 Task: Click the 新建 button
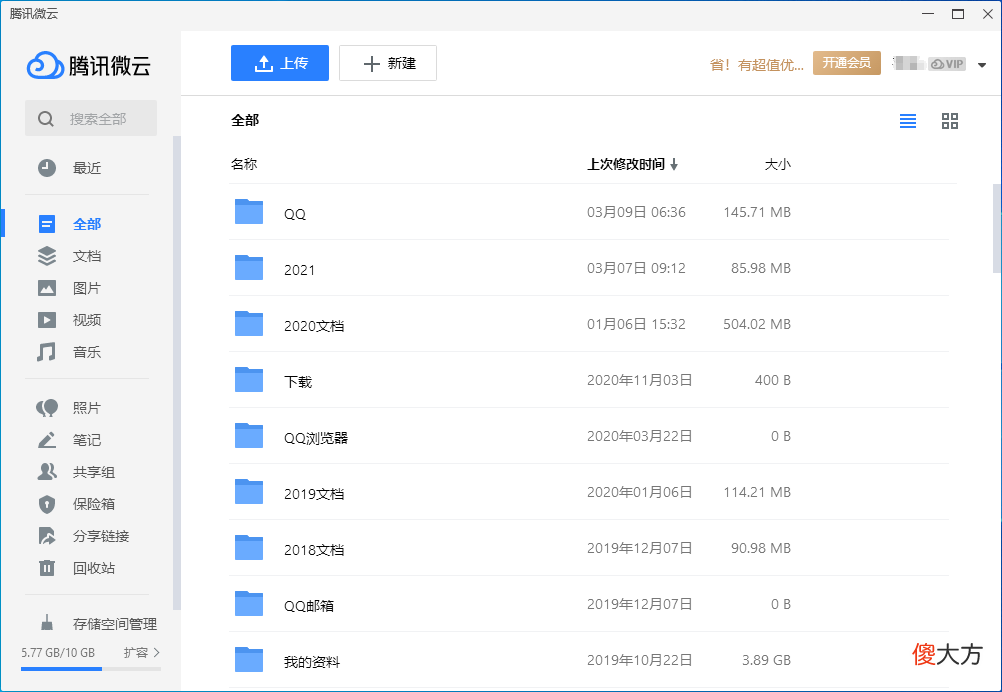pyautogui.click(x=388, y=63)
